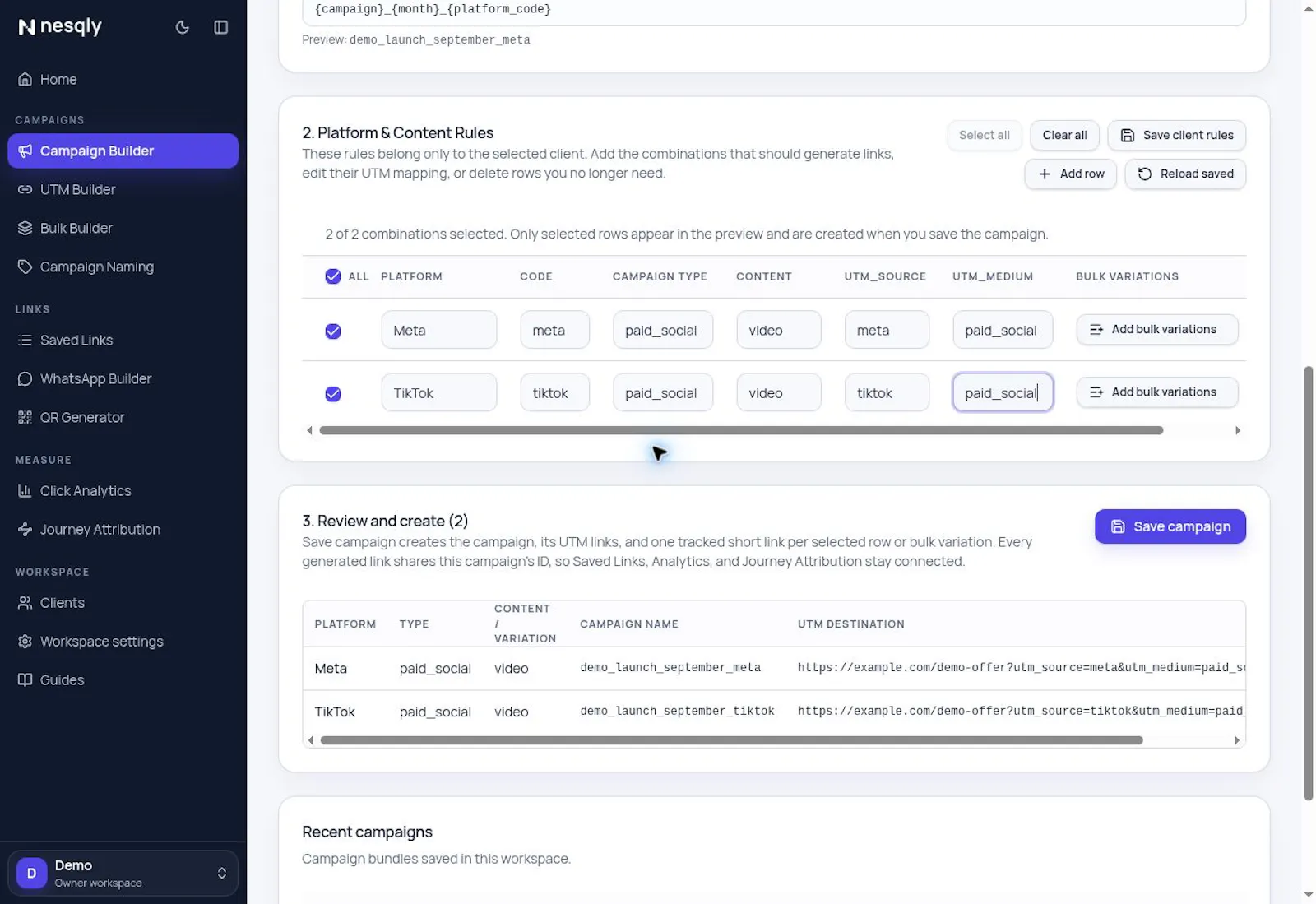Click Journey Attribution path icon
Image resolution: width=1316 pixels, height=904 pixels.
click(25, 529)
